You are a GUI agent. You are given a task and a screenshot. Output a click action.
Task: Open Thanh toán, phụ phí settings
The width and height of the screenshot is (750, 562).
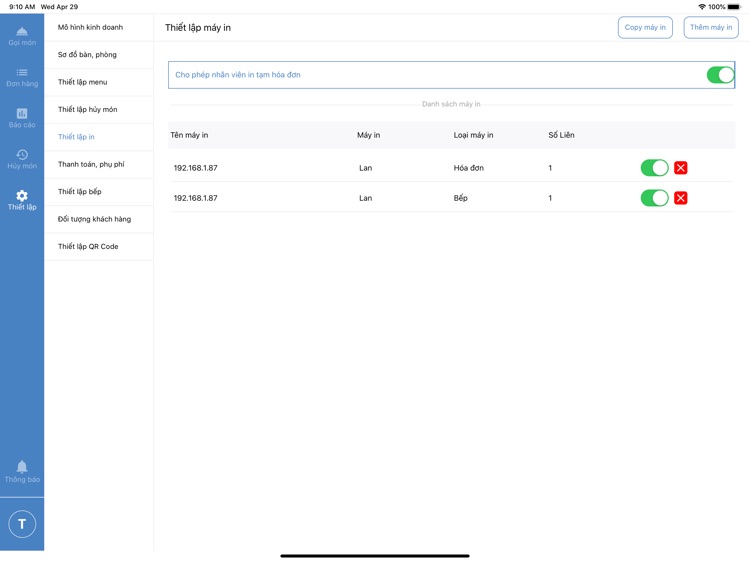[x=99, y=164]
